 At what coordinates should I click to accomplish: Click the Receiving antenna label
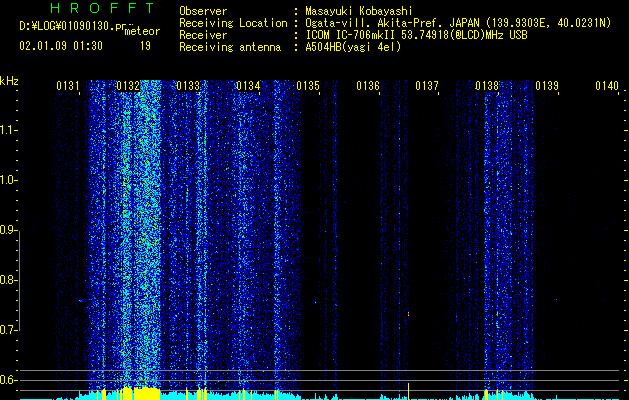pos(230,47)
